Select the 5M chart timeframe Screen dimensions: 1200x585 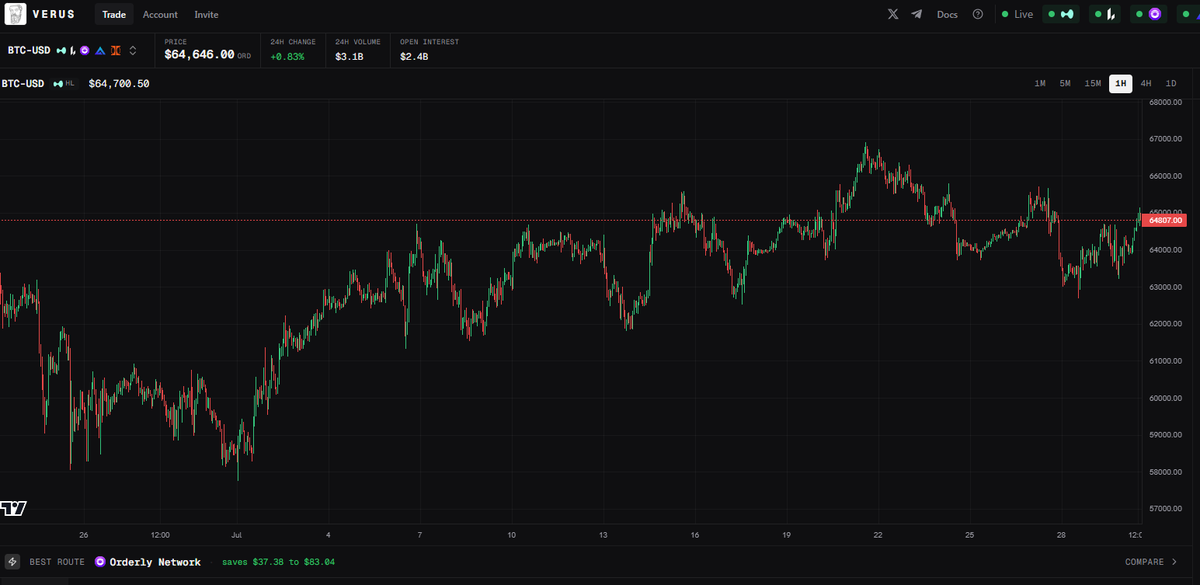point(1065,84)
